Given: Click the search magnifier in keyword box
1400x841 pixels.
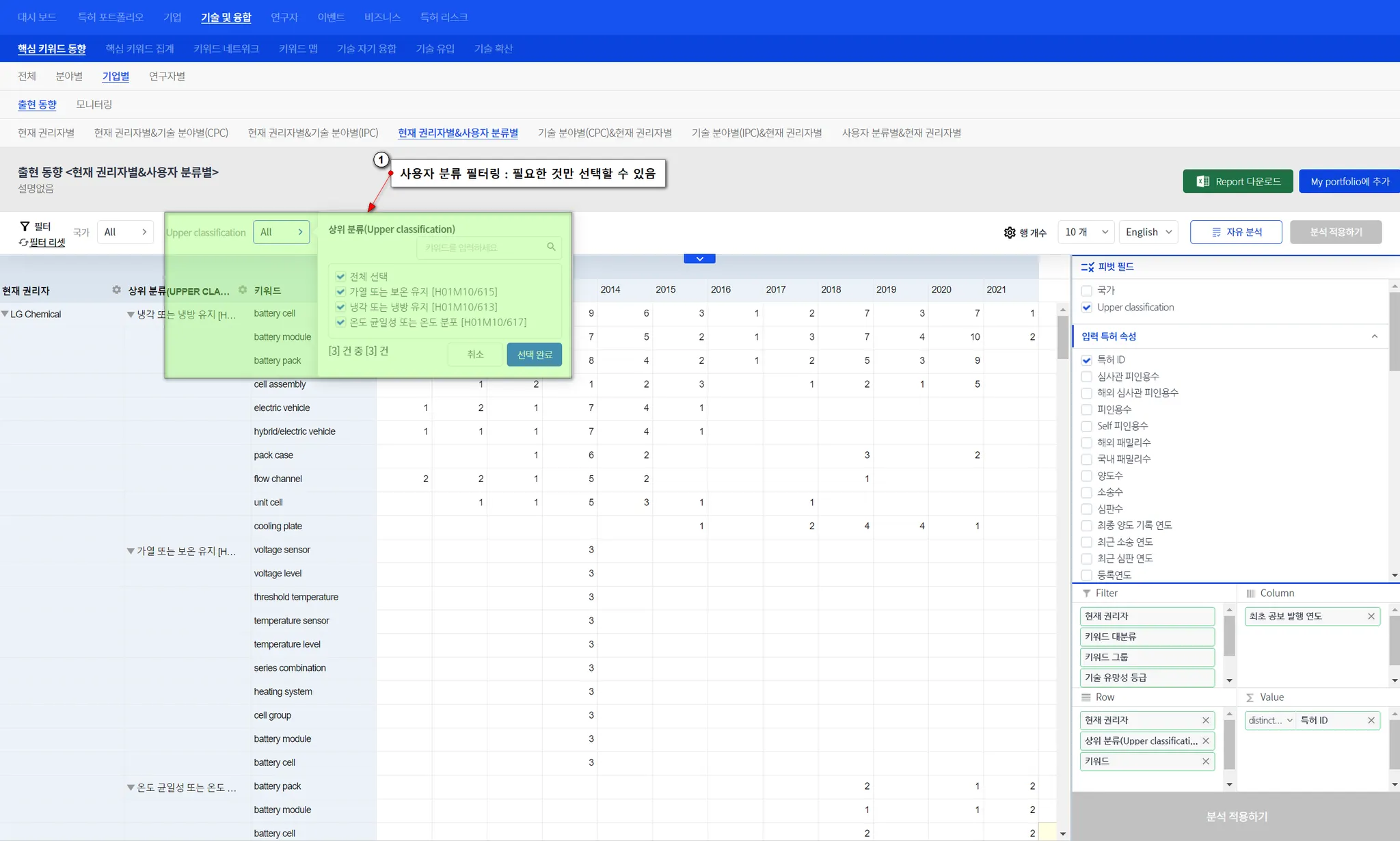Looking at the screenshot, I should (x=551, y=247).
